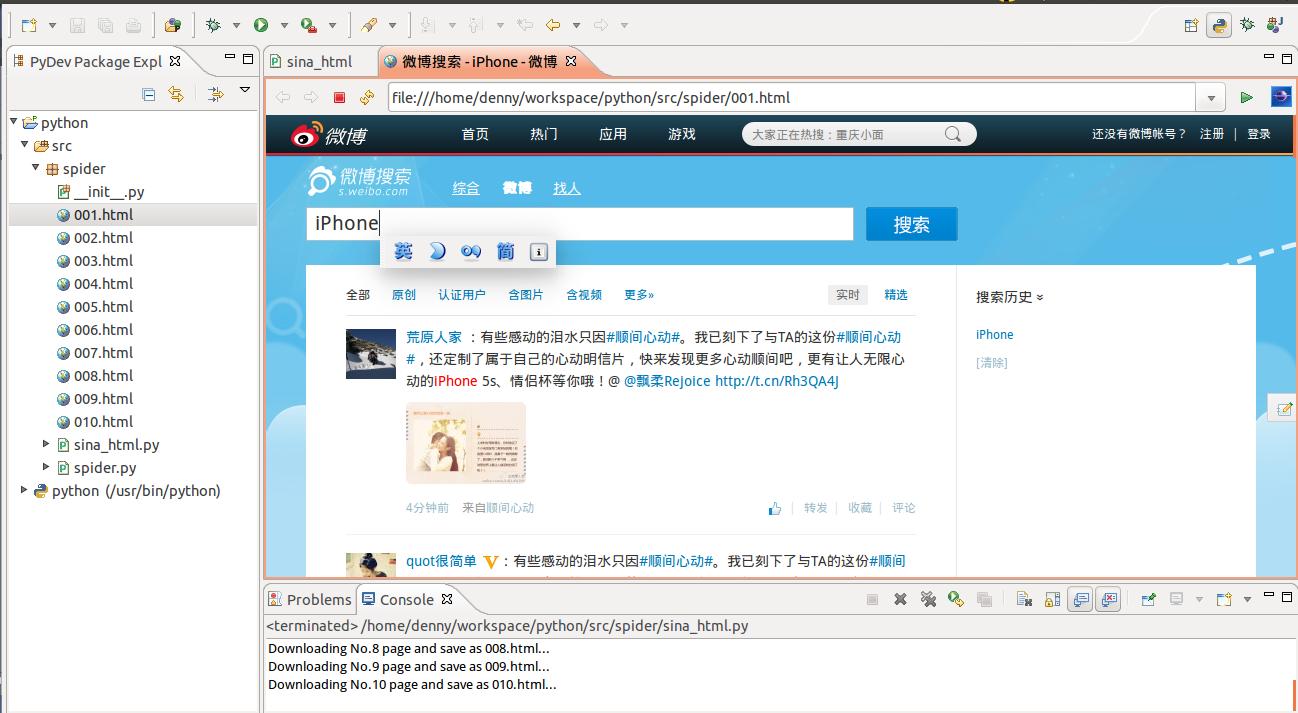Viewport: 1298px width, 713px height.
Task: Open the 首页 nav menu item
Action: [475, 134]
